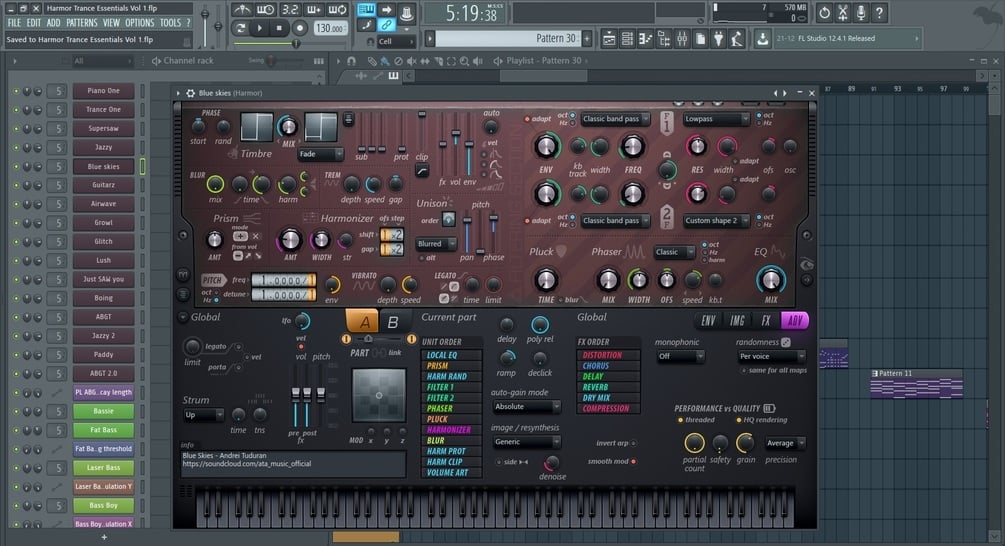Viewport: 1005px width, 546px height.
Task: Open the Mixer view icon
Action: 682,39
